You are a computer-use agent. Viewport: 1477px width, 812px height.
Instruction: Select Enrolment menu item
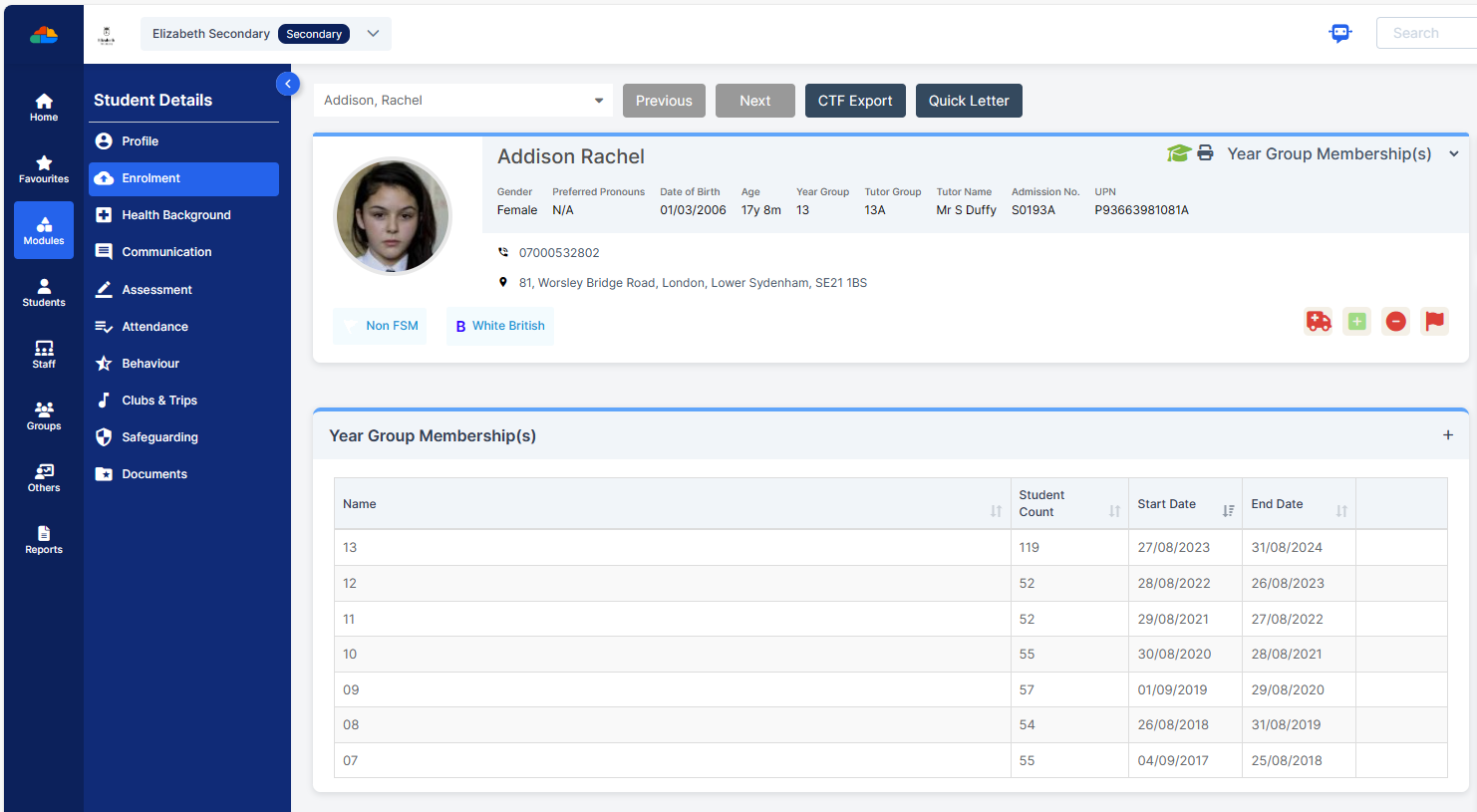pyautogui.click(x=183, y=178)
